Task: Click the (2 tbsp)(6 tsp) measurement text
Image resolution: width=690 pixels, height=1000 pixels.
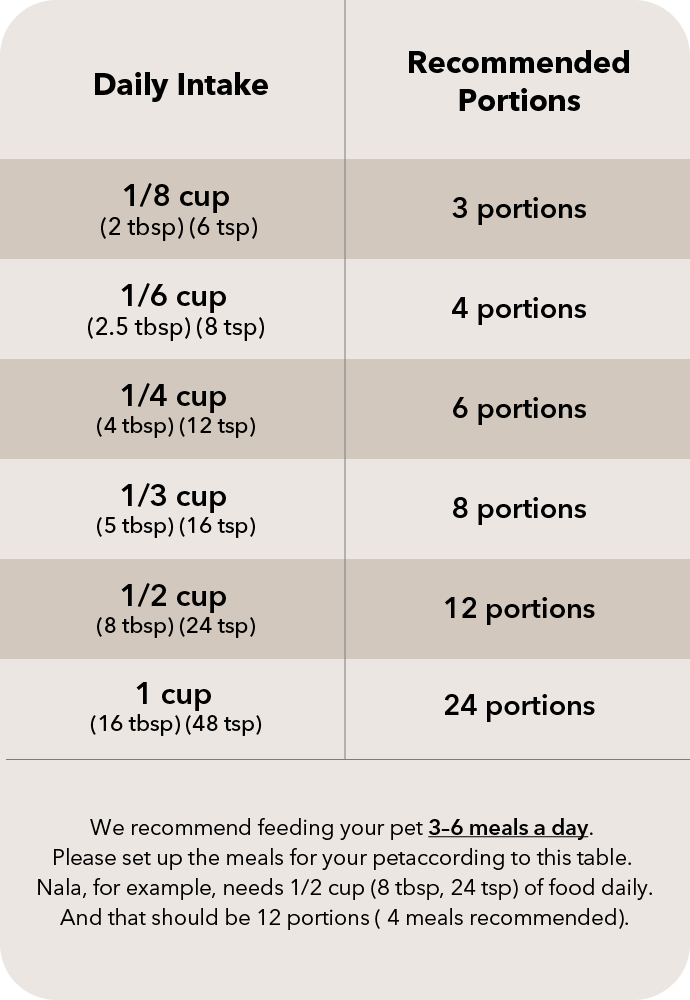Action: click(179, 228)
